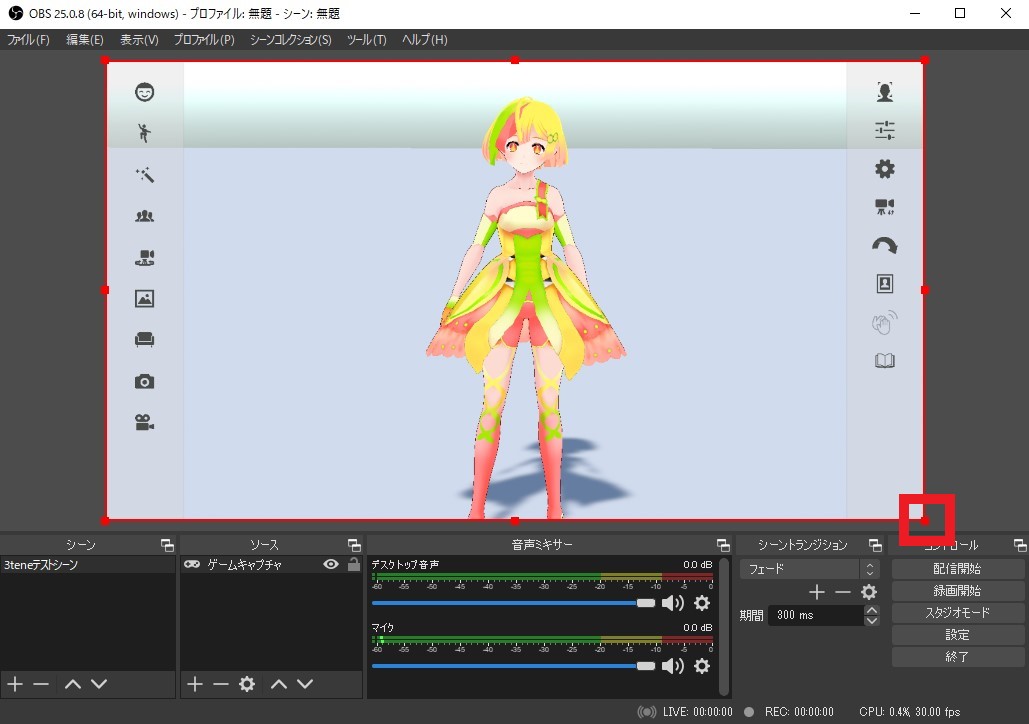Click the photo camera screenshot icon

pos(144,381)
